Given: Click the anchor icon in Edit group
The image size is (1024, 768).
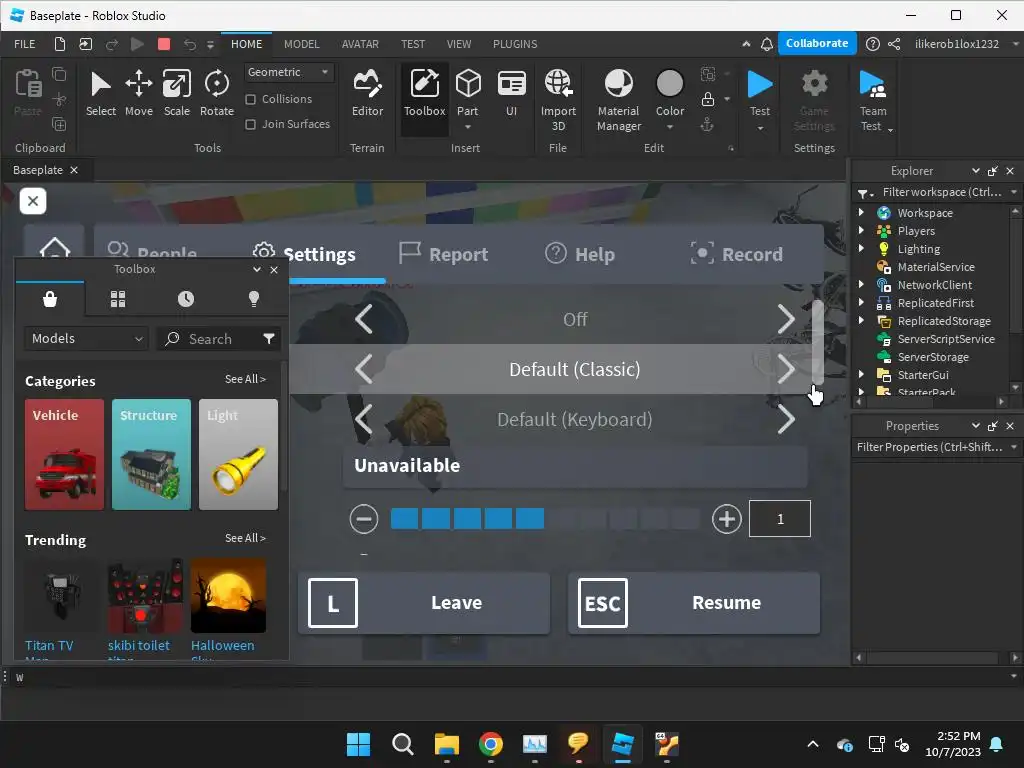Looking at the screenshot, I should coord(707,125).
